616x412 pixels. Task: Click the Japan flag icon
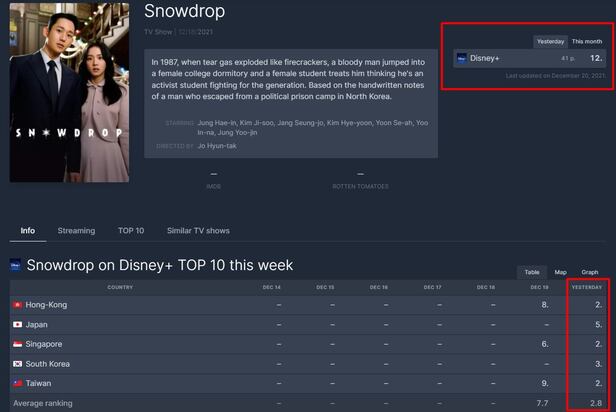point(16,324)
